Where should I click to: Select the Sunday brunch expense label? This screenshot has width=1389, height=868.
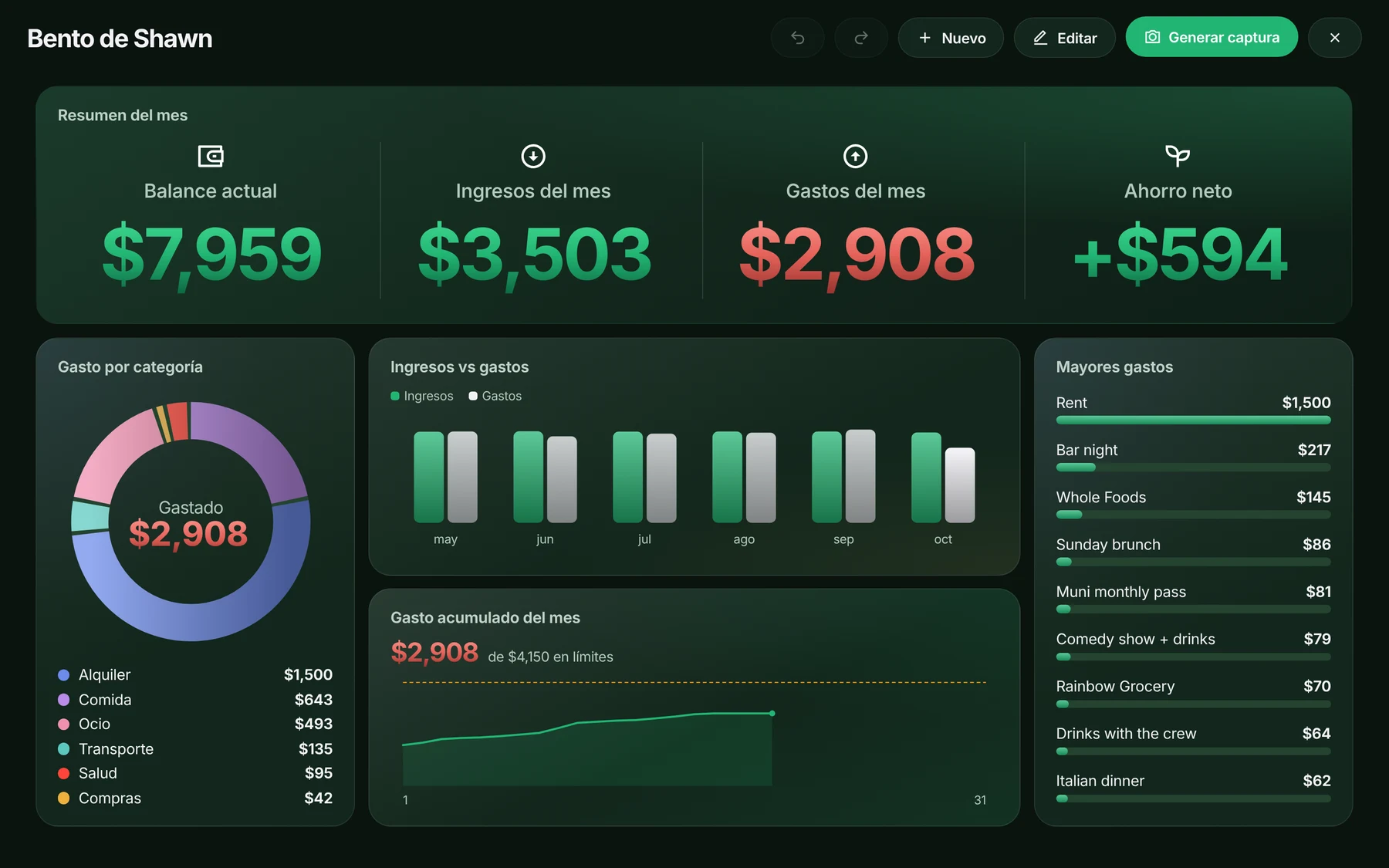[1108, 545]
